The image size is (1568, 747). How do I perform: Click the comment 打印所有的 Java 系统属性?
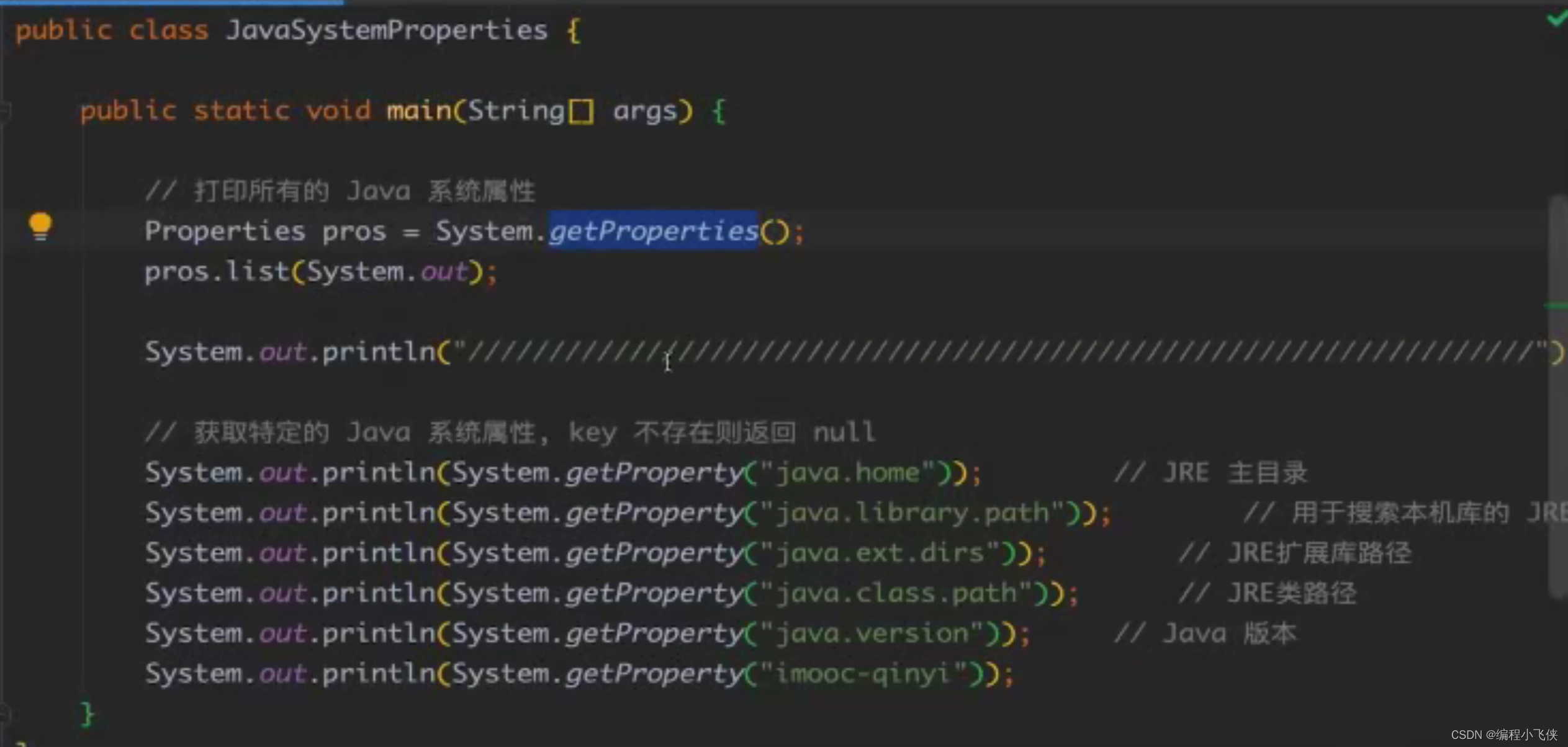[x=340, y=190]
